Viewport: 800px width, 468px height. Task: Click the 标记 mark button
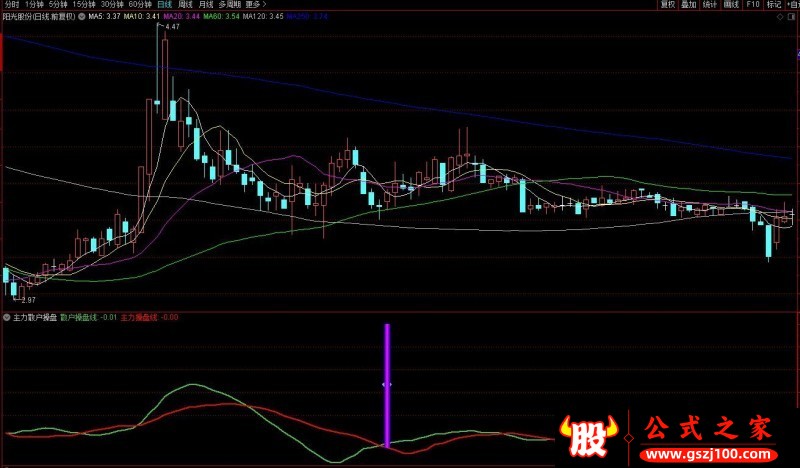[774, 4]
